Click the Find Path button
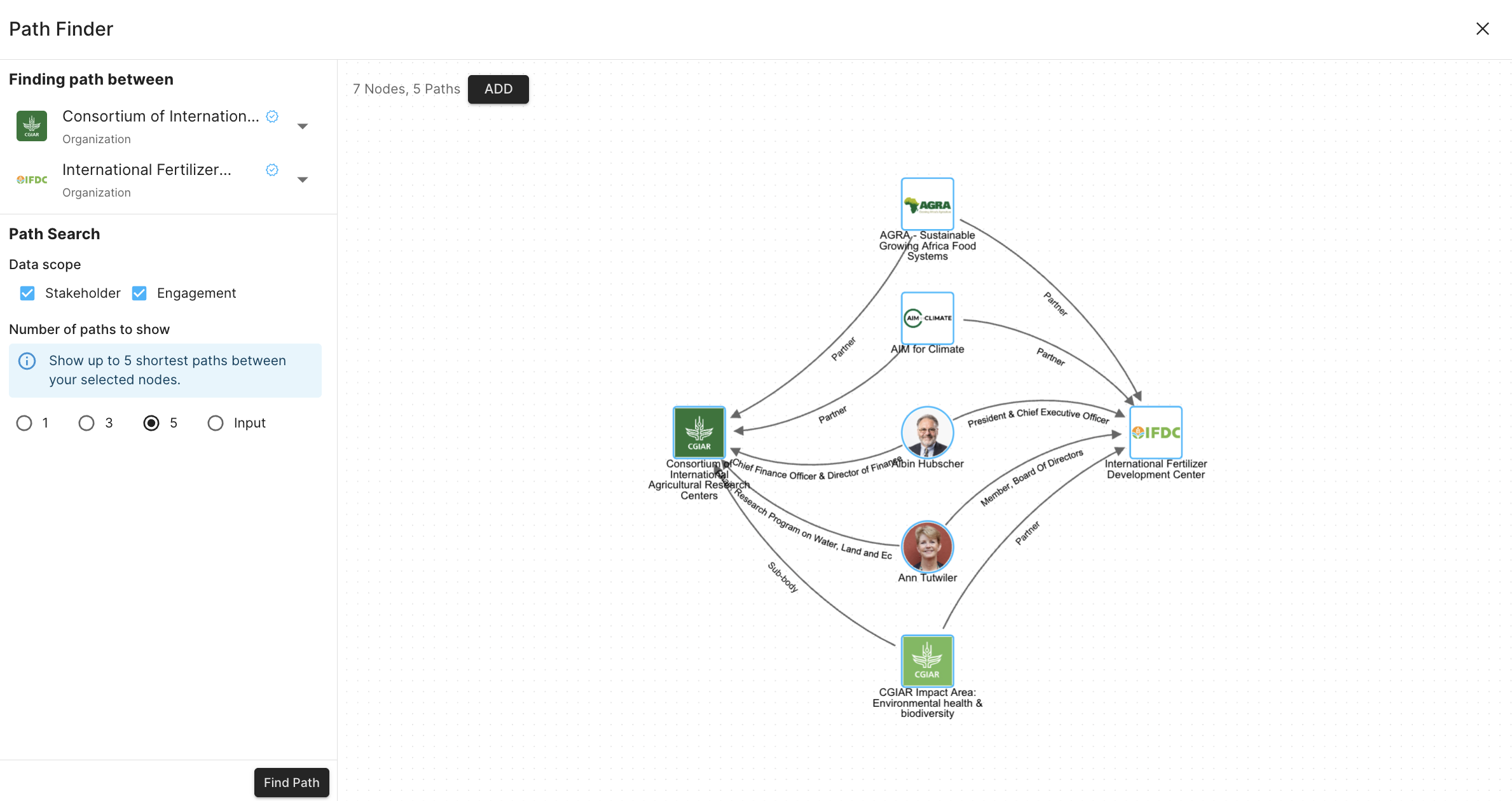The width and height of the screenshot is (1512, 801). tap(291, 783)
